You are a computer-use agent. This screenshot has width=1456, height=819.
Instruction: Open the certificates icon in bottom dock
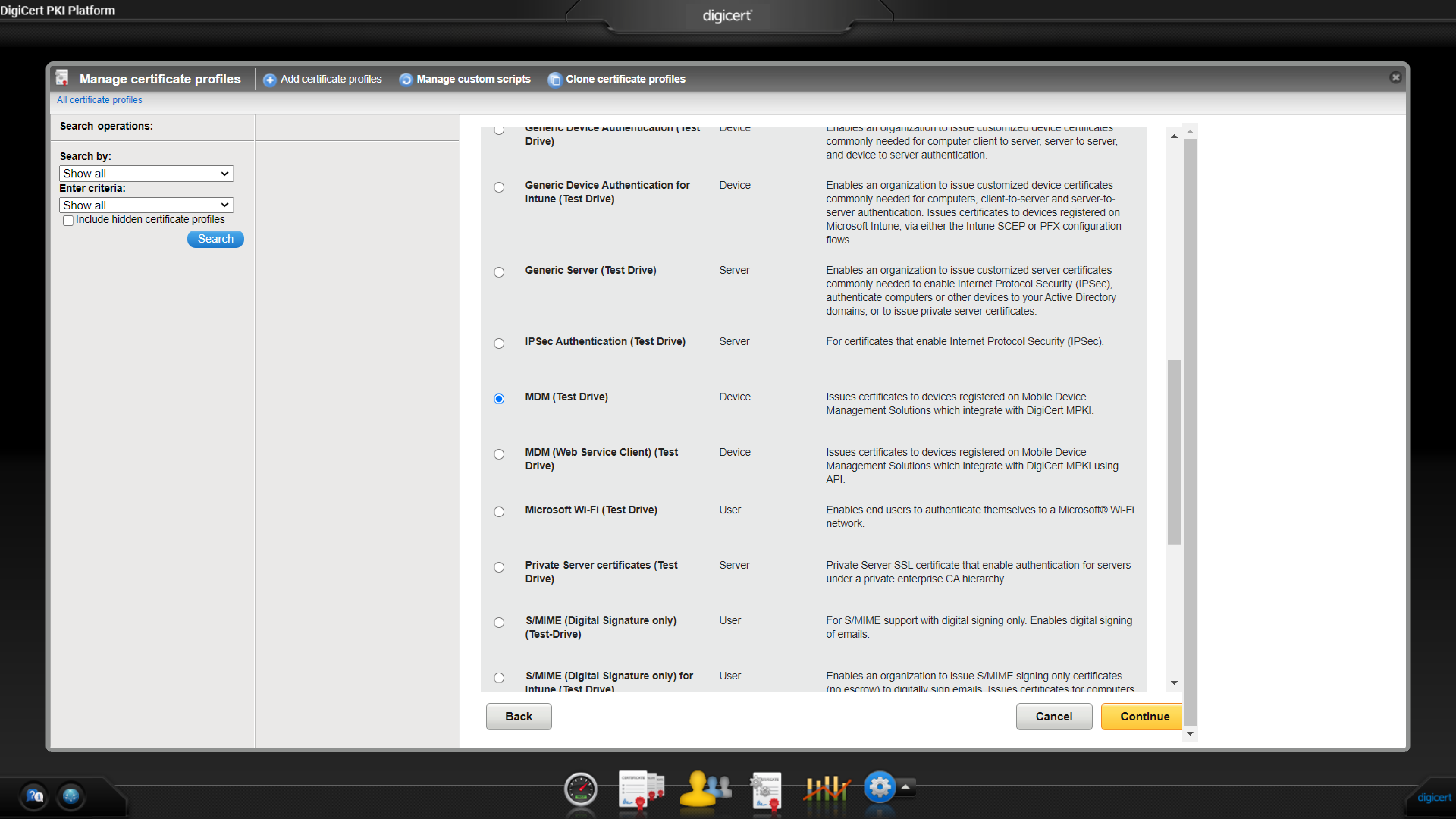click(x=641, y=789)
